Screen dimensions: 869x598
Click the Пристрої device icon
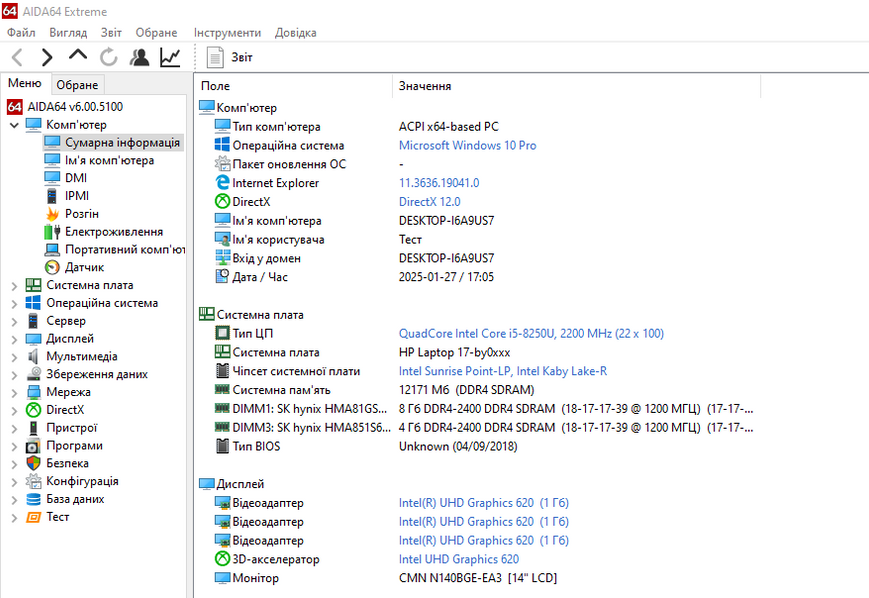point(33,428)
